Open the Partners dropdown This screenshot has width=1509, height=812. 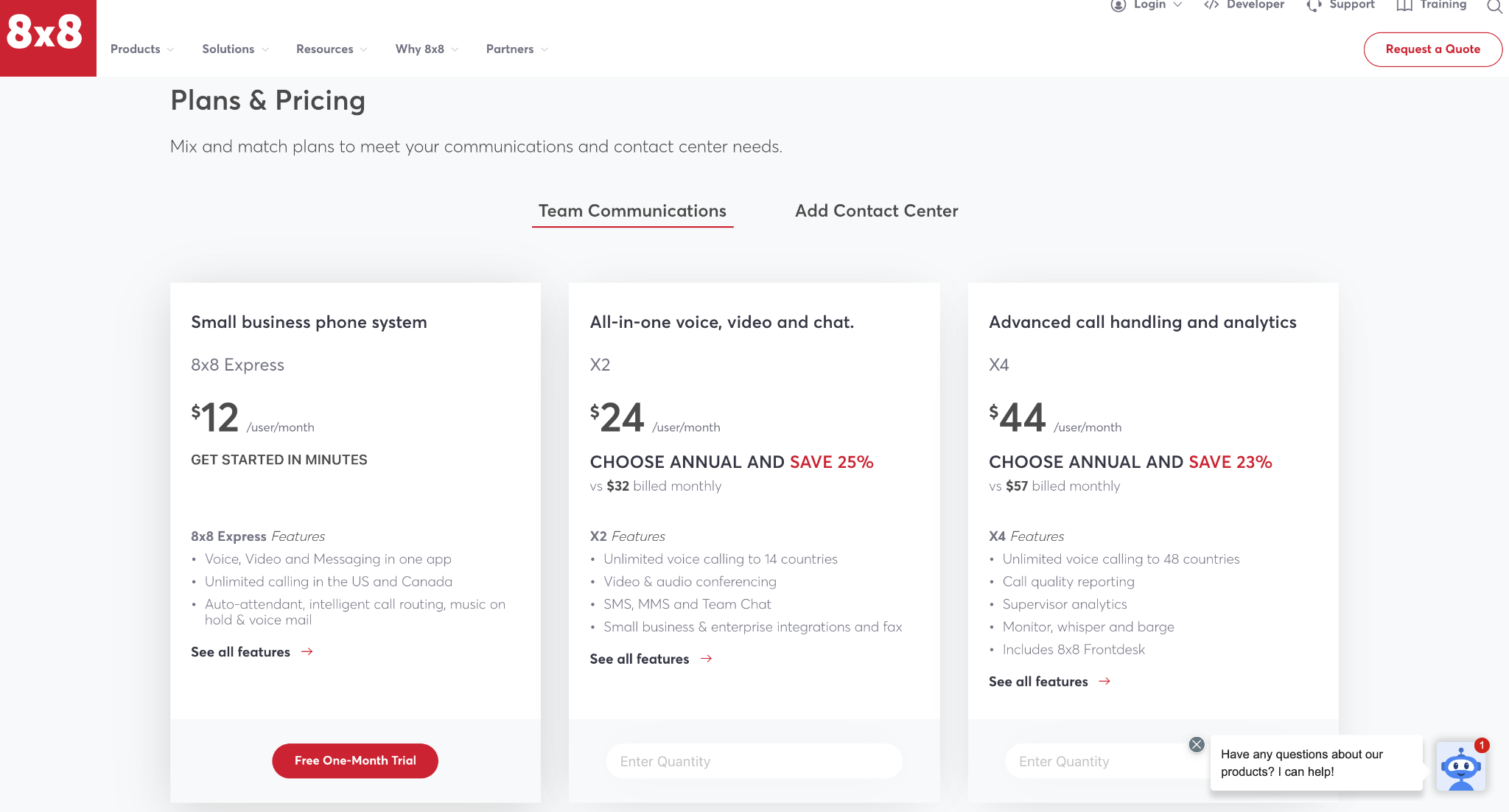pos(517,49)
